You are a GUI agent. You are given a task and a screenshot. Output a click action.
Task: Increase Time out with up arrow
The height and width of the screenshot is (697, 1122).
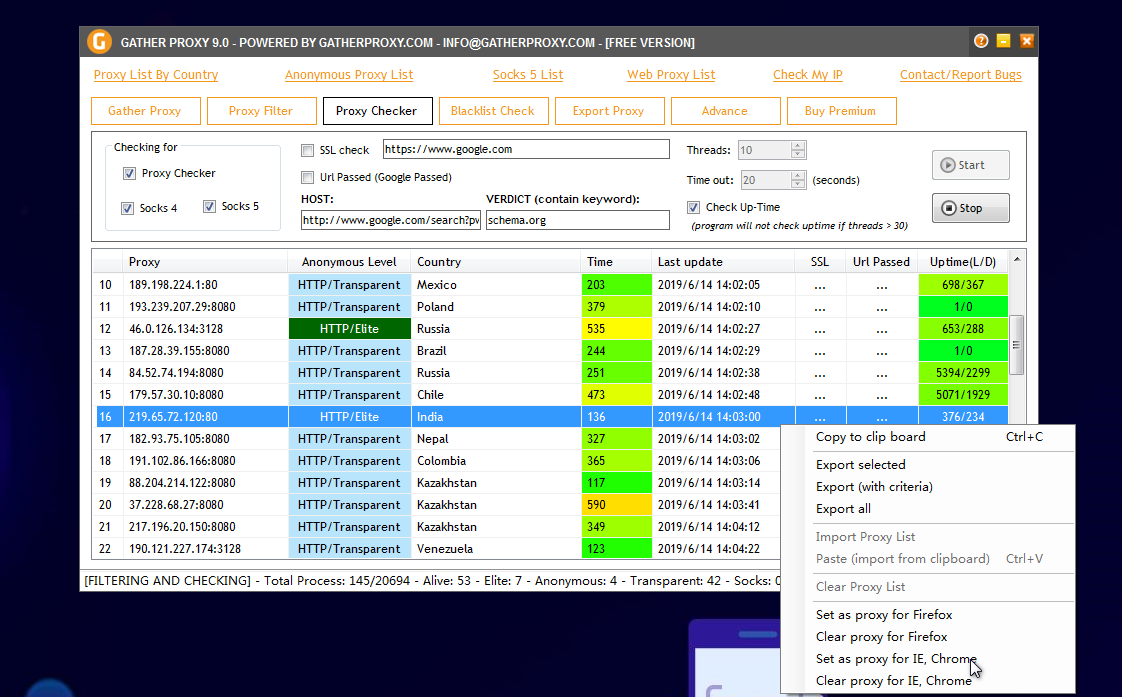pos(798,176)
